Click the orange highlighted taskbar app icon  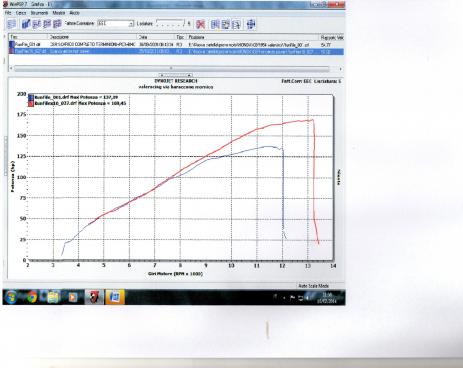click(115, 296)
